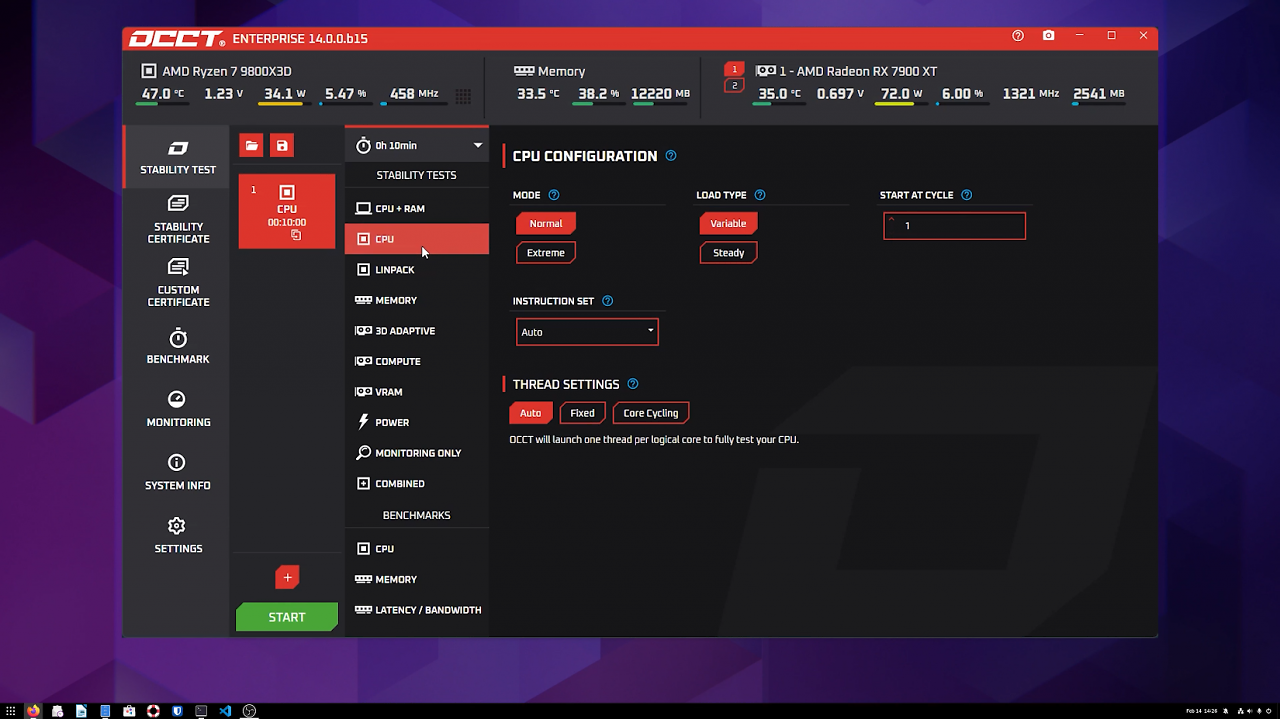Open the help icon in title bar
This screenshot has height=719, width=1280.
click(x=1018, y=36)
